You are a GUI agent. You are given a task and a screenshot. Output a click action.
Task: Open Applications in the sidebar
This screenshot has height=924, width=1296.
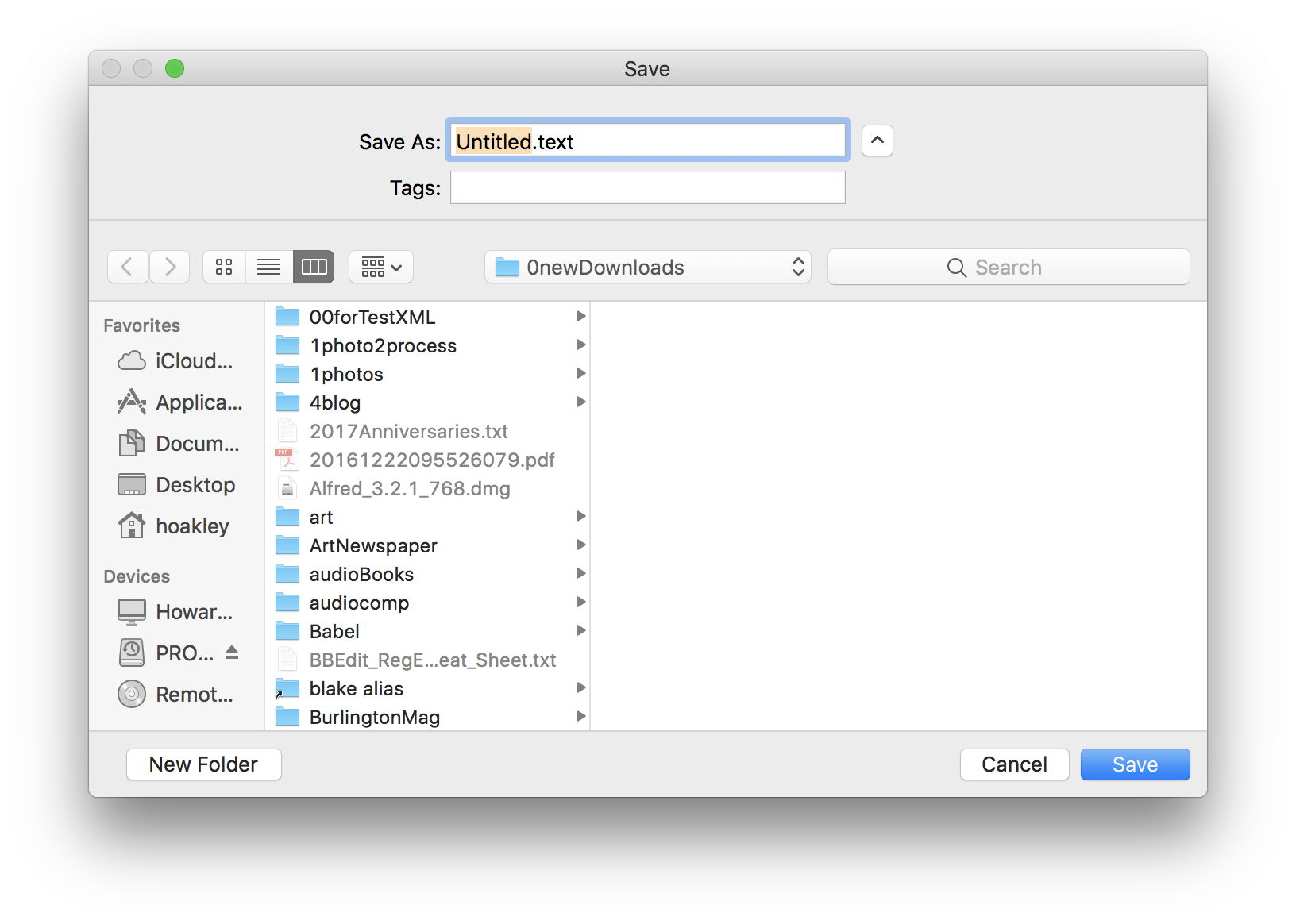(x=179, y=402)
